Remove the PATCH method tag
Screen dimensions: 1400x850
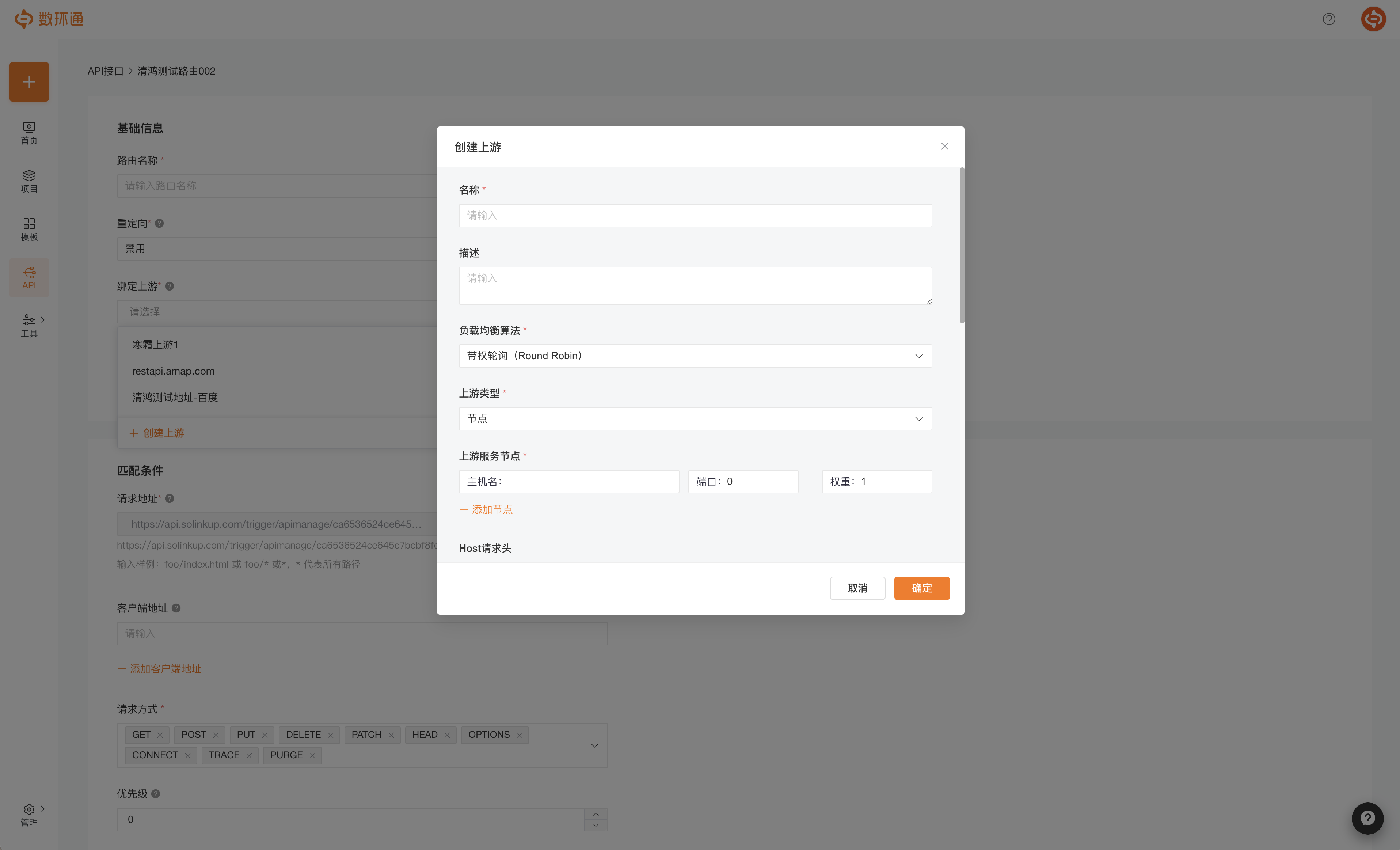click(x=391, y=735)
